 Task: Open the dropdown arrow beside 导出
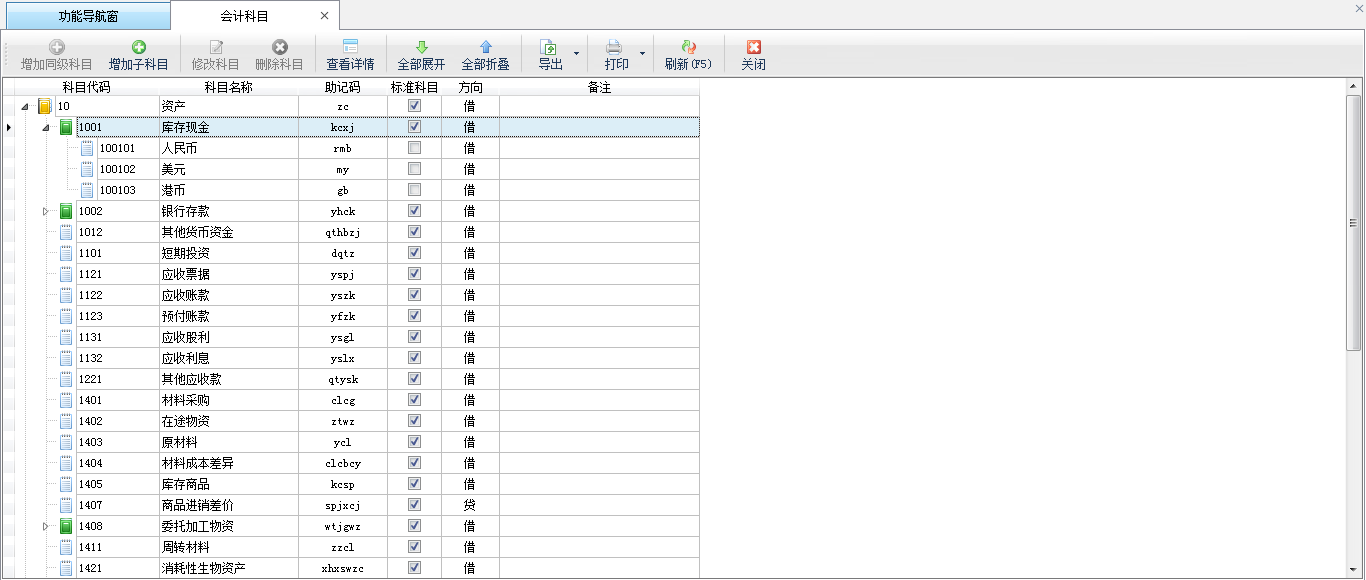[x=575, y=54]
